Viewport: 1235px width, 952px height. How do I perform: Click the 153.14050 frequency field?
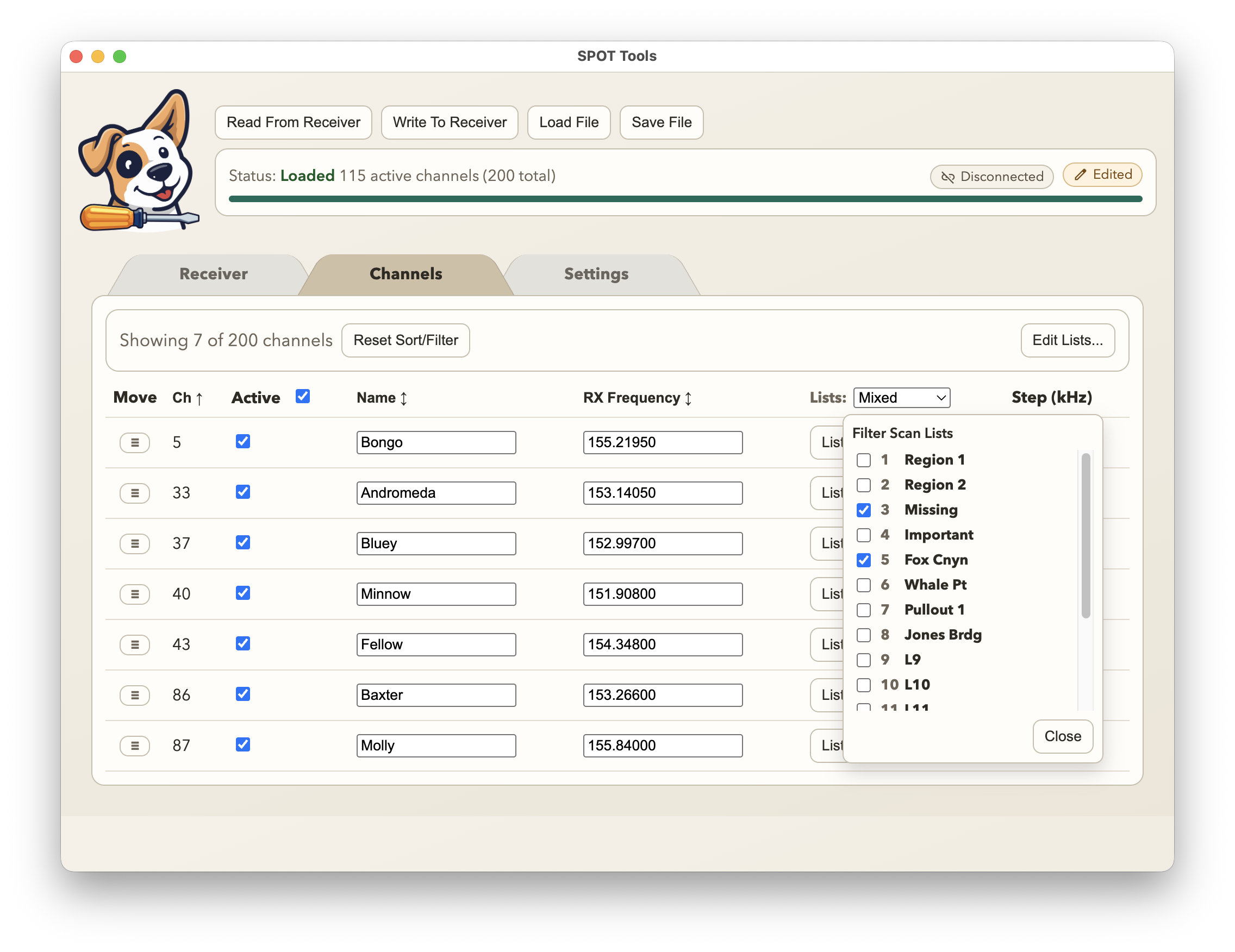(663, 493)
